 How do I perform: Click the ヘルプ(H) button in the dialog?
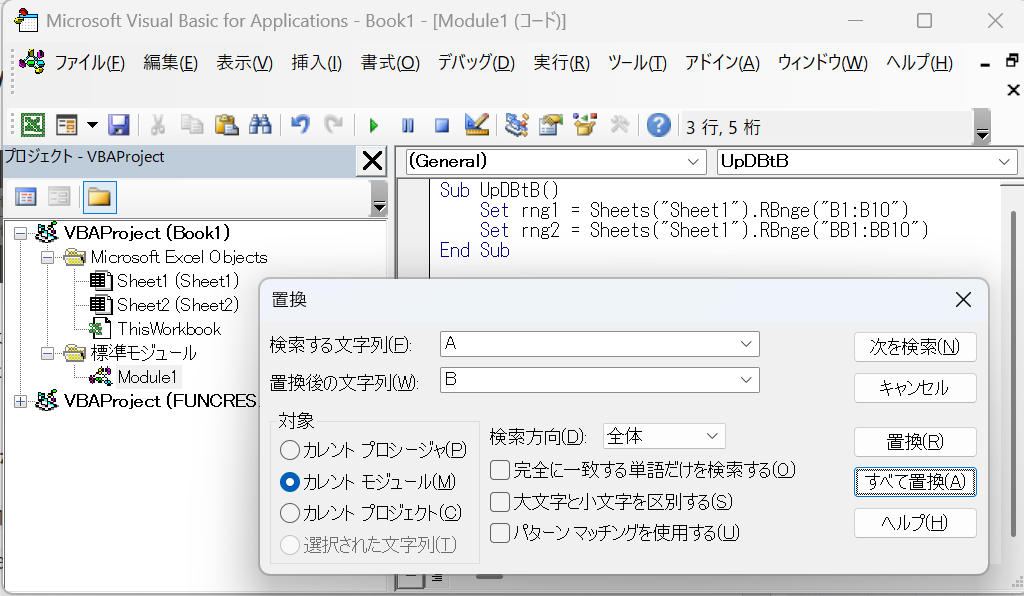click(915, 523)
